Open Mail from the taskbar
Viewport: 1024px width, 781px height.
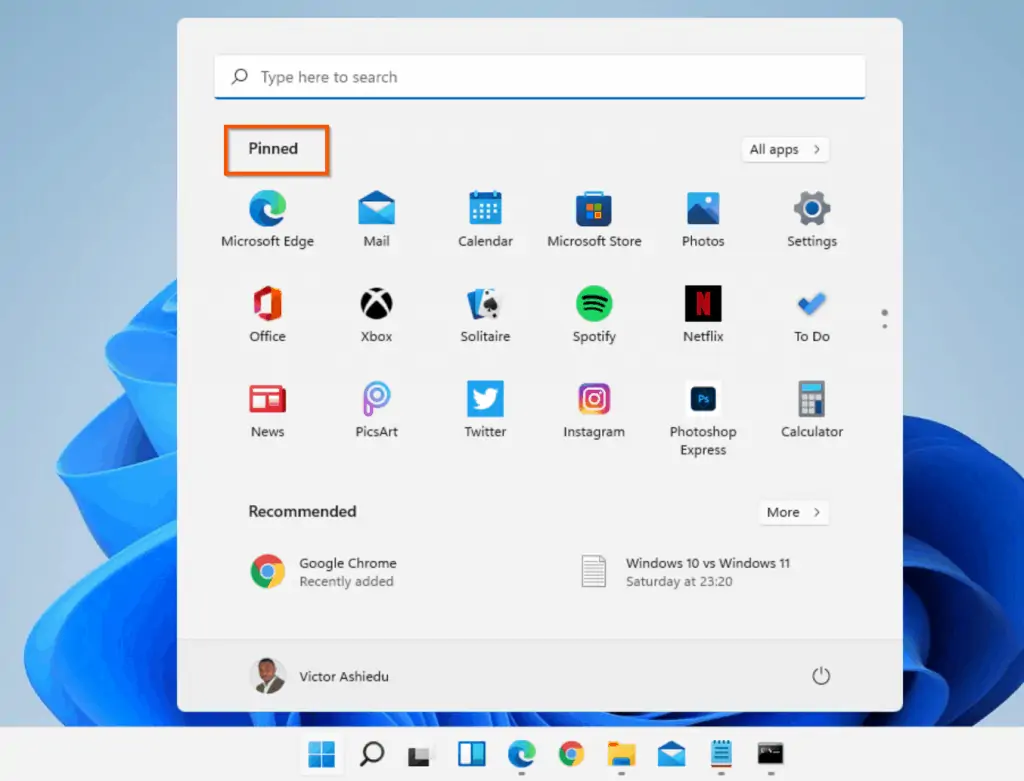coord(671,754)
